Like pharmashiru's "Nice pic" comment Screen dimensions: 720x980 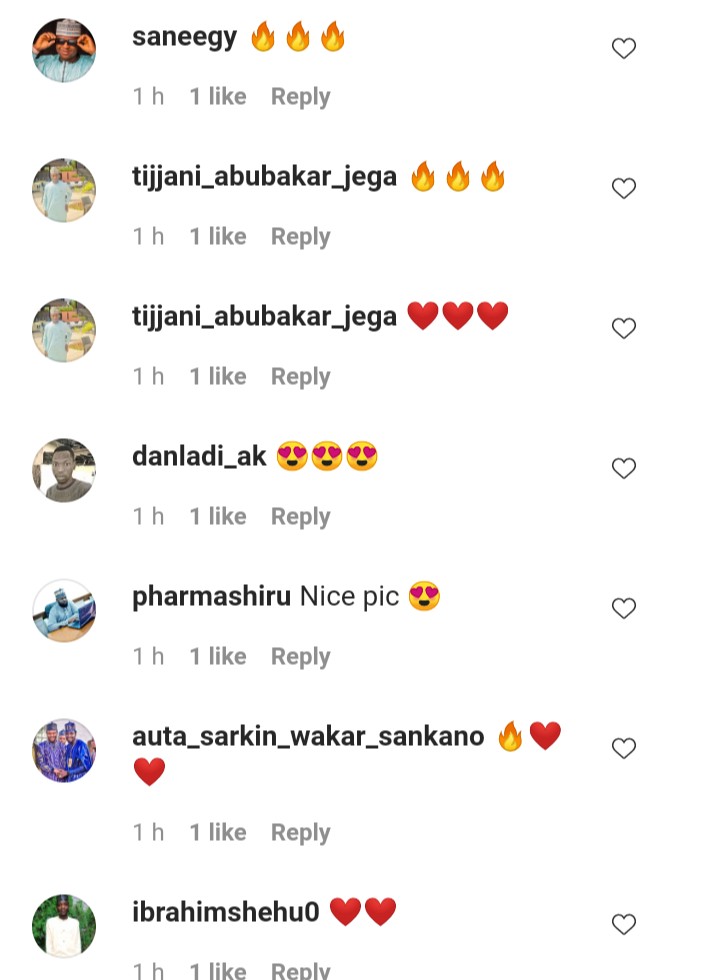pos(624,608)
